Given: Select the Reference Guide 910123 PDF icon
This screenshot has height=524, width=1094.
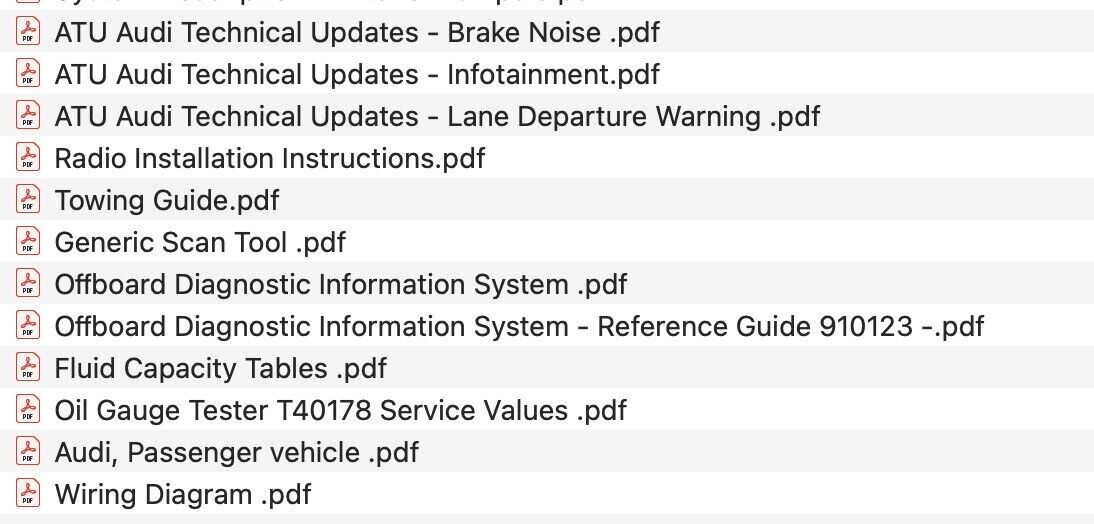Looking at the screenshot, I should [x=29, y=327].
